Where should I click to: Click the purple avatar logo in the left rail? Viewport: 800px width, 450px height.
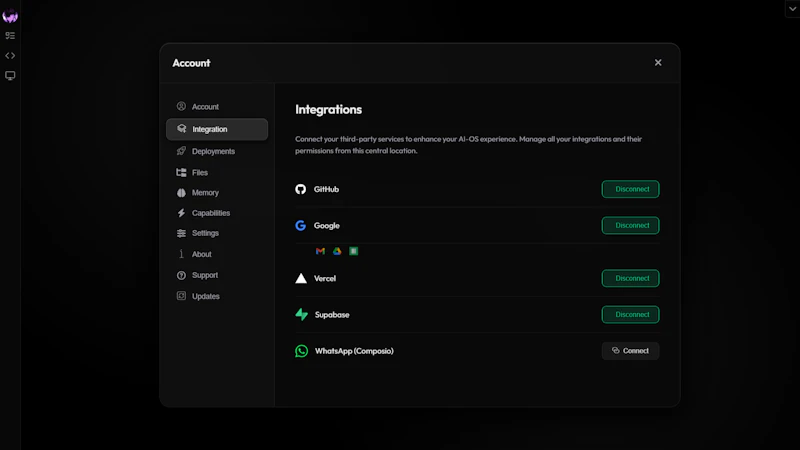(10, 16)
